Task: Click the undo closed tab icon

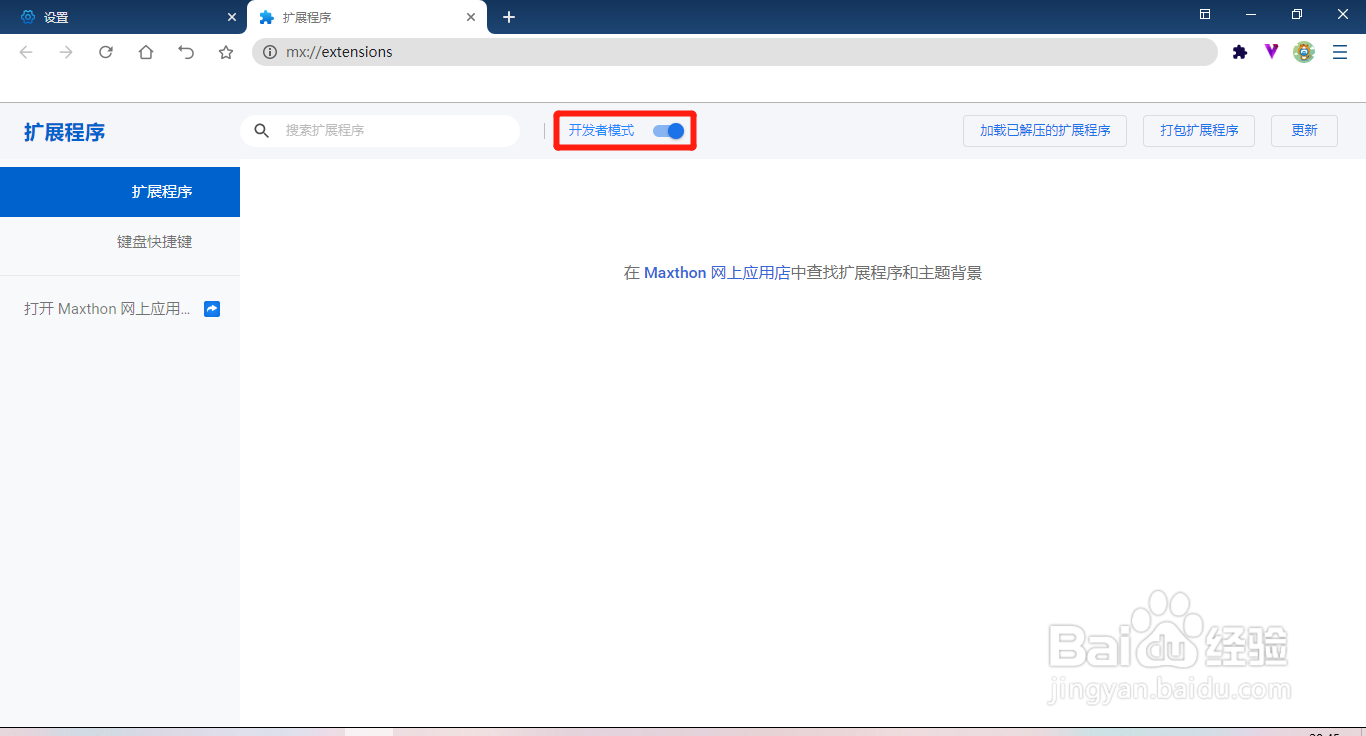Action: click(186, 52)
